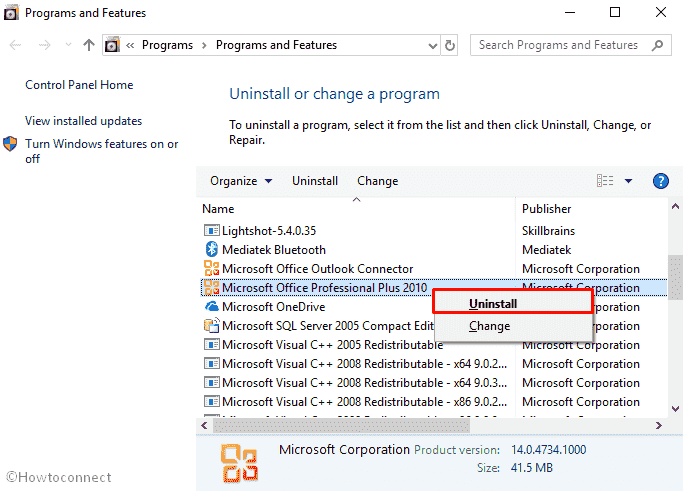This screenshot has height=491, width=683.
Task: Click the SQL Server Compact Edition icon
Action: 212,325
